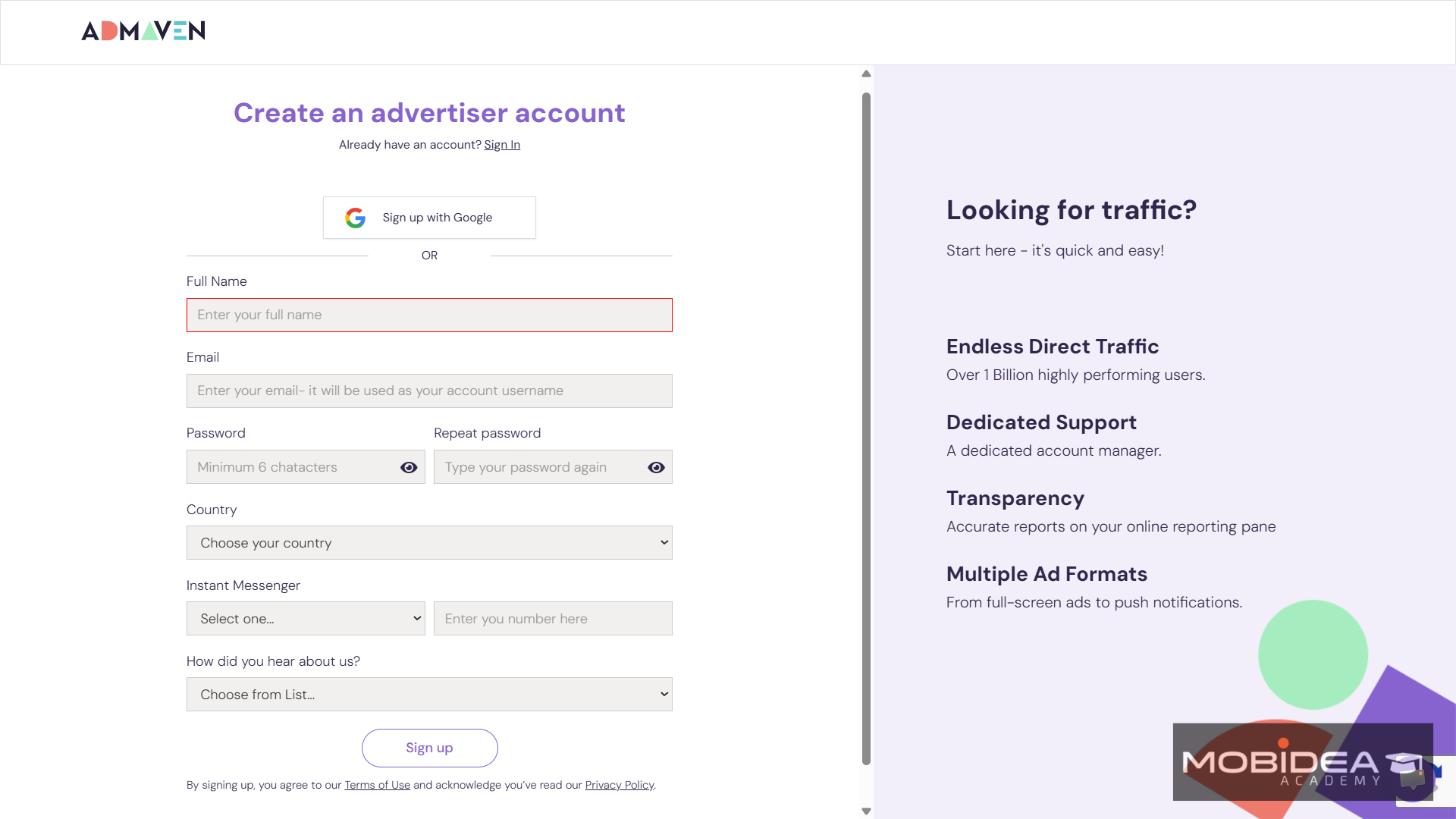
Task: Show the Repeat password characters
Action: (656, 467)
